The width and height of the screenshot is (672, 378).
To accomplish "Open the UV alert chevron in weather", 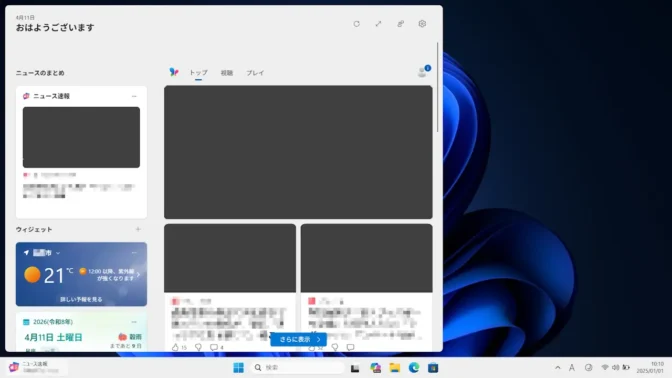I will pos(138,275).
